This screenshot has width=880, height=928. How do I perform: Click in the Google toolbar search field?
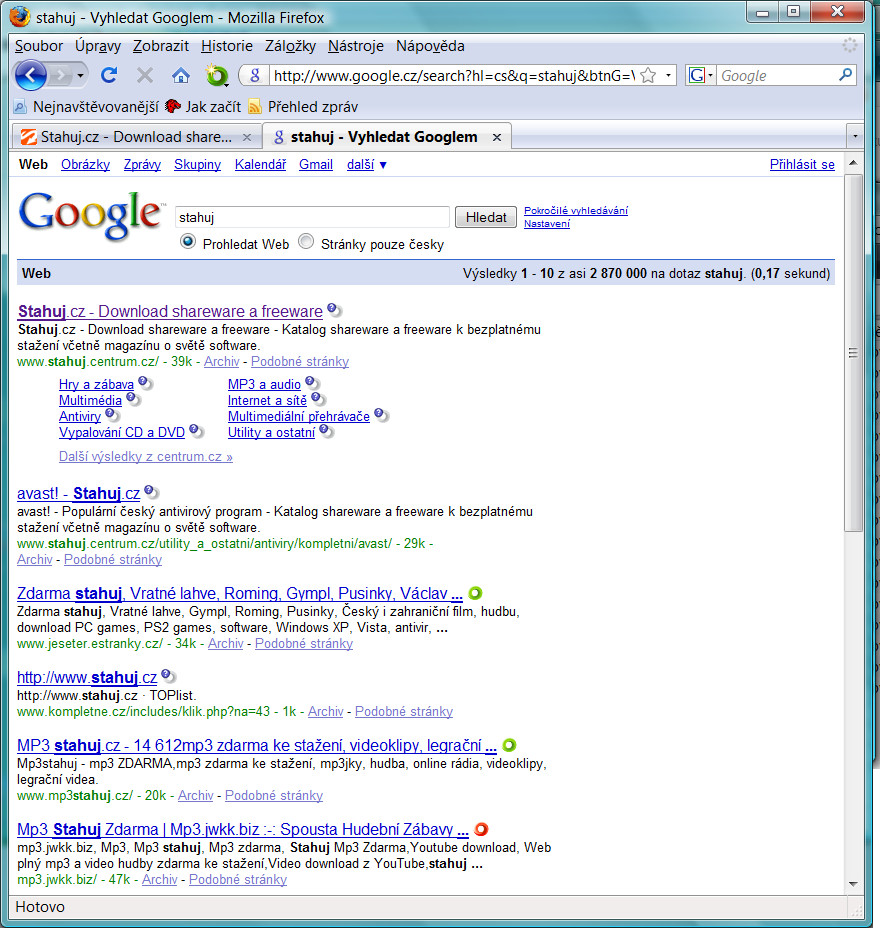click(x=776, y=76)
